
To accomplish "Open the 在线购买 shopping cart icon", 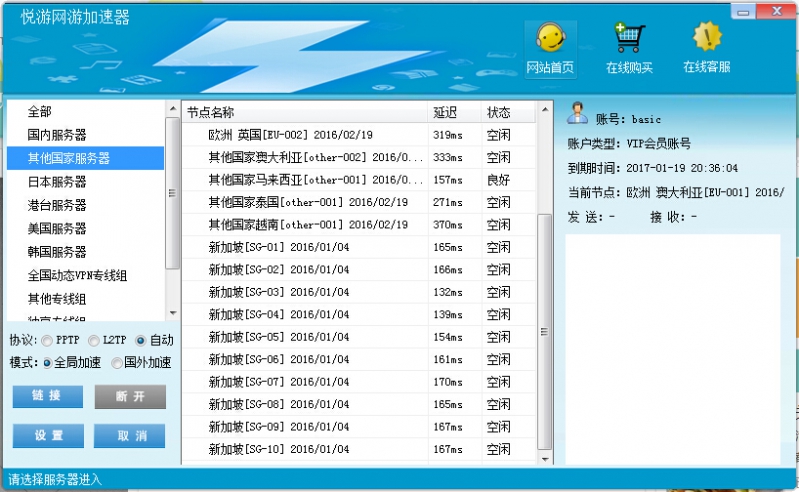I will point(629,49).
